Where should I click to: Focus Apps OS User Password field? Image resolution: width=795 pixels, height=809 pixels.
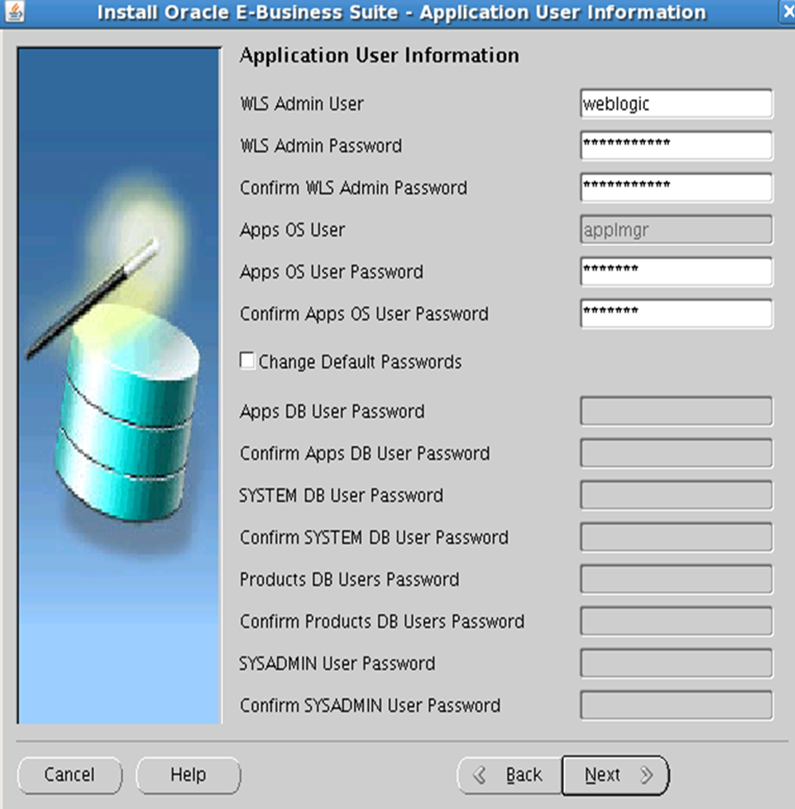point(676,271)
